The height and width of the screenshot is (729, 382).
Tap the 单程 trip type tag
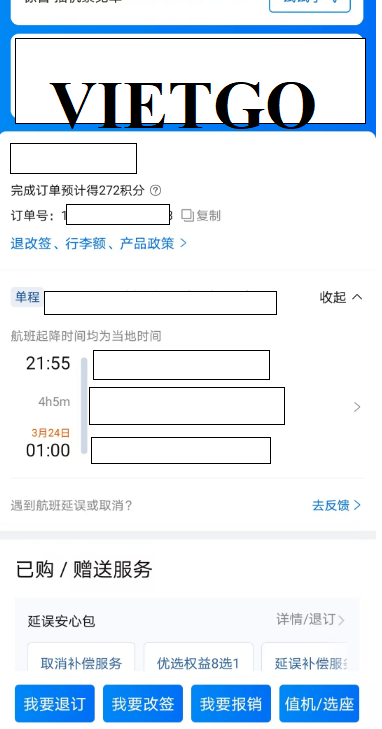pyautogui.click(x=27, y=297)
